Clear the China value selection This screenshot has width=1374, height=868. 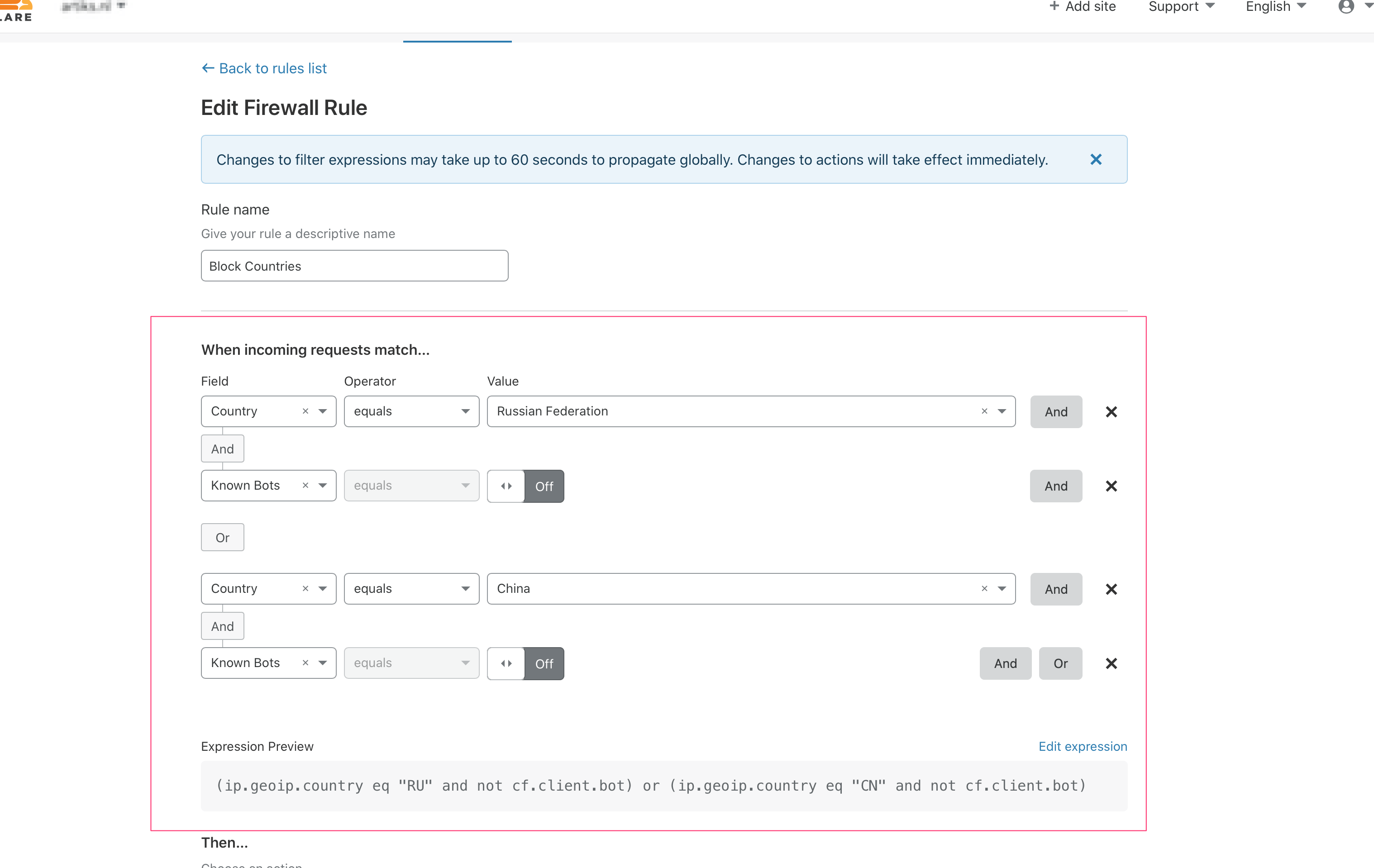coord(984,588)
